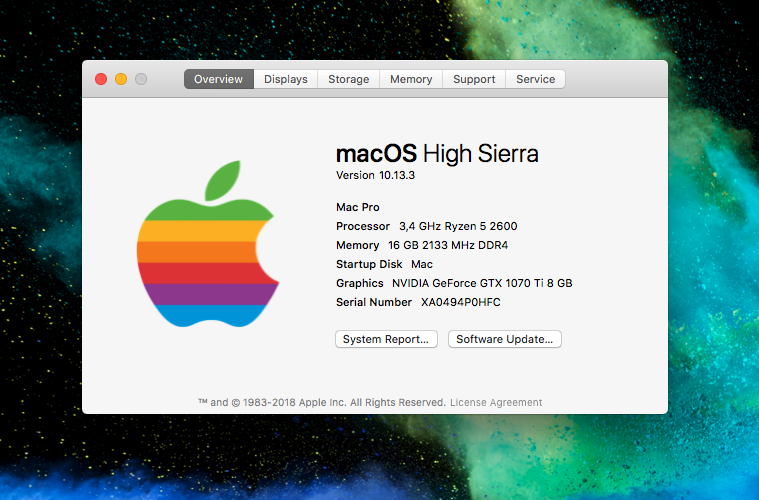Click memory value 16 GB 2133 MHz DDR4
Viewport: 759px width, 500px height.
(448, 245)
